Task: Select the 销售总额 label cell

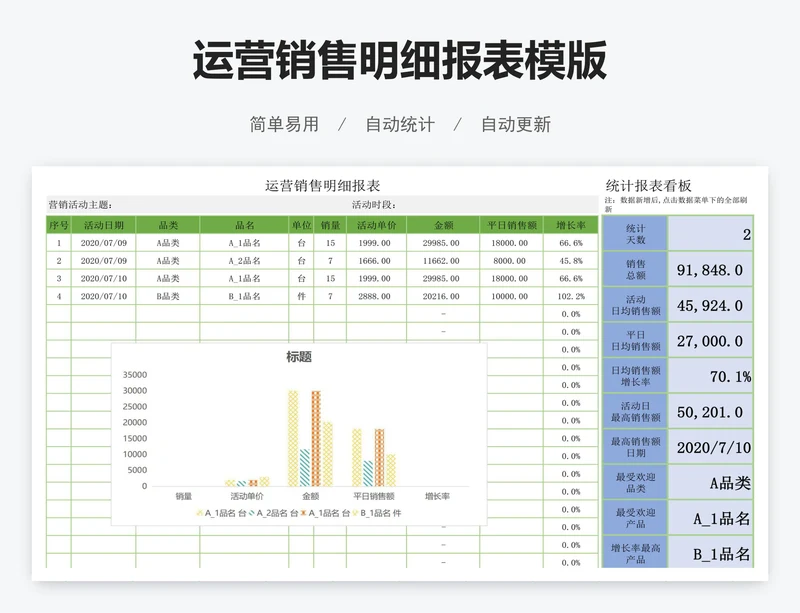Action: click(635, 269)
